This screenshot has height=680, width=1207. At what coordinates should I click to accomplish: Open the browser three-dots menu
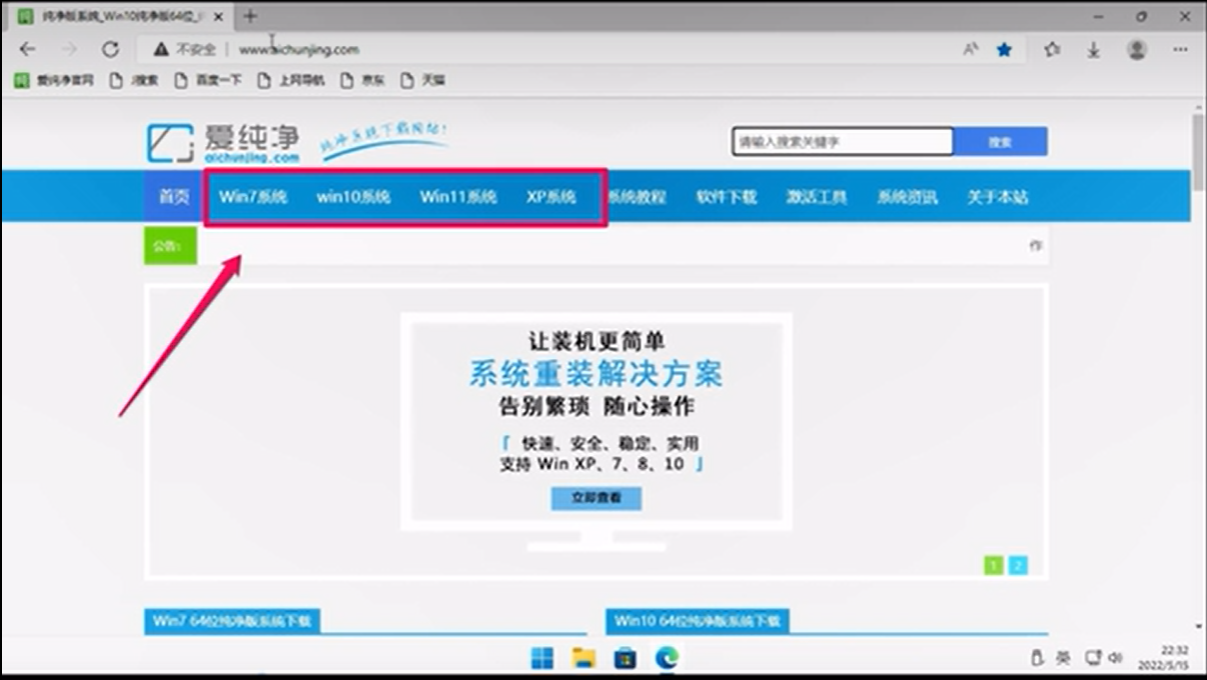coord(1181,49)
